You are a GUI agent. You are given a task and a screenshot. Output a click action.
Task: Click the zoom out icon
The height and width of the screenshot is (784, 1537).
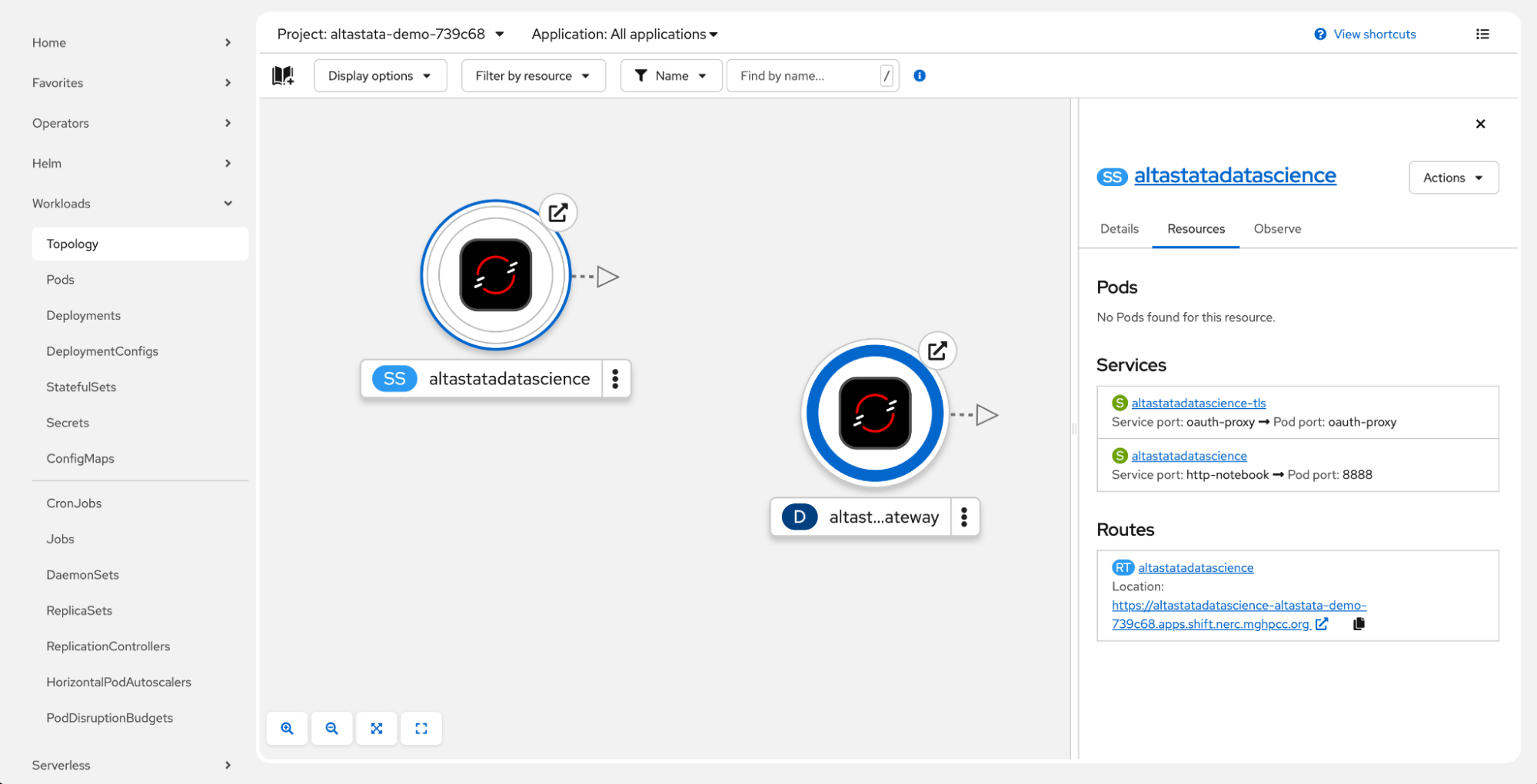pyautogui.click(x=331, y=728)
